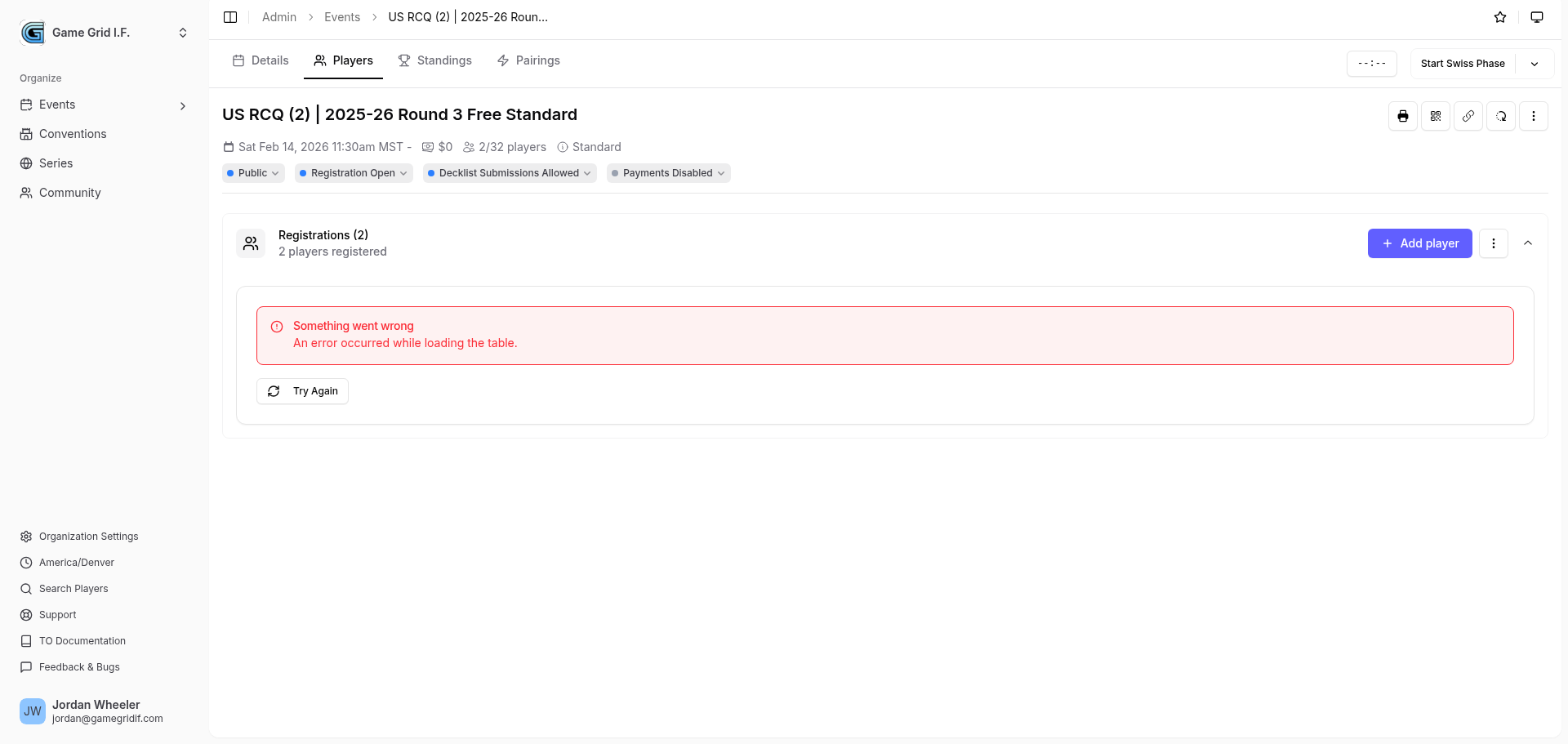Open the QR code icon button
Image resolution: width=1568 pixels, height=744 pixels.
coord(1435,116)
